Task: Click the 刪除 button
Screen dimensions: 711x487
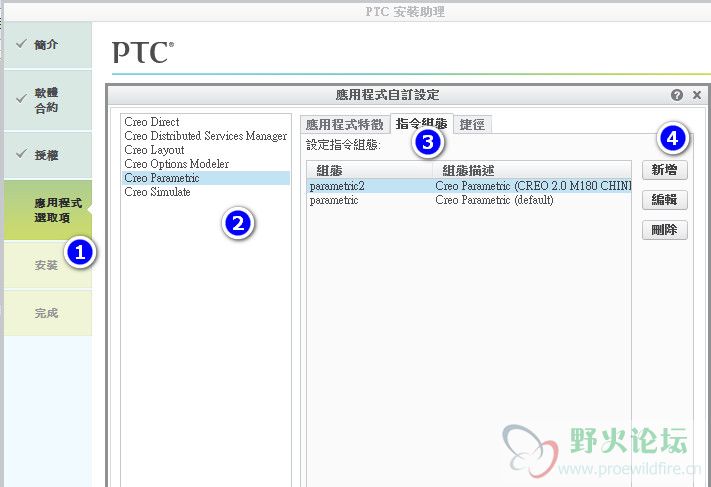Action: (664, 230)
